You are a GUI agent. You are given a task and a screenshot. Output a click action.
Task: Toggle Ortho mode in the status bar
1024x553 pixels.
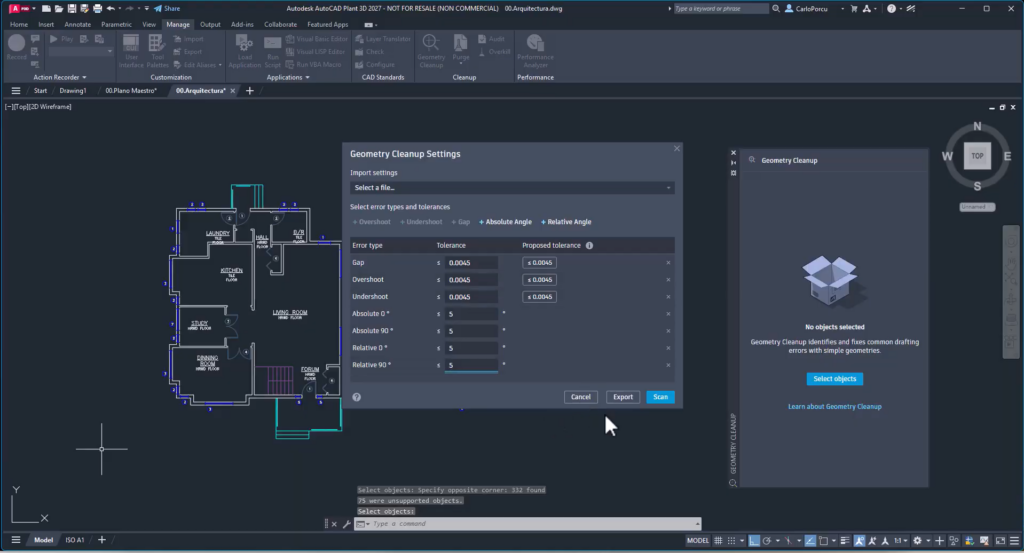coord(754,541)
